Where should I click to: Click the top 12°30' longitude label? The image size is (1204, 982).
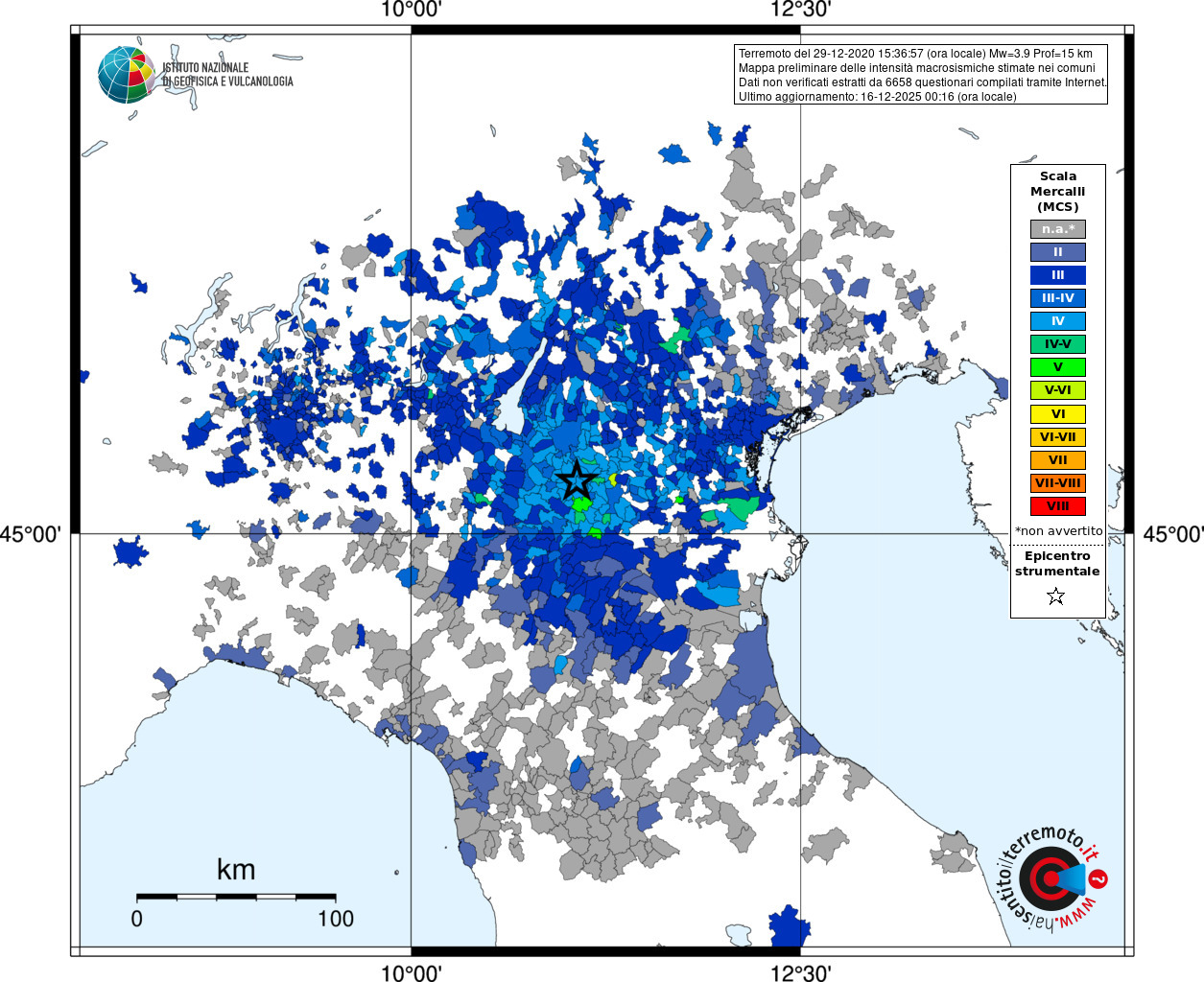(x=800, y=10)
